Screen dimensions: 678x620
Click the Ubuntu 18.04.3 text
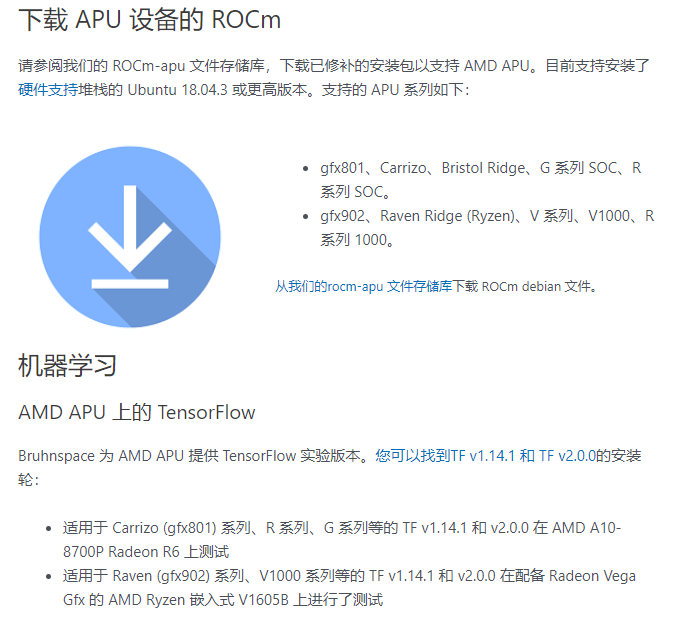point(177,90)
